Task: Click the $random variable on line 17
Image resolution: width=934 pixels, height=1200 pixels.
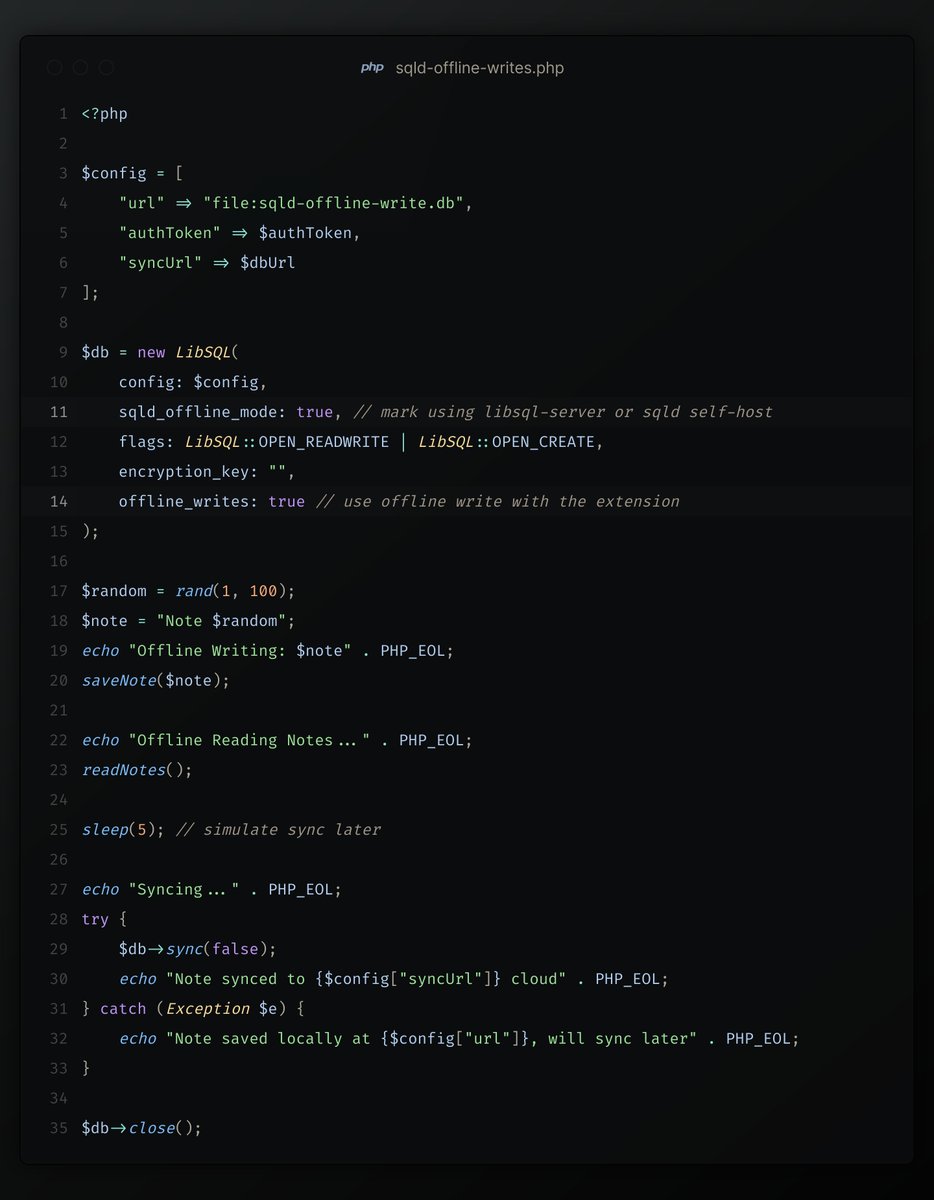Action: [114, 591]
